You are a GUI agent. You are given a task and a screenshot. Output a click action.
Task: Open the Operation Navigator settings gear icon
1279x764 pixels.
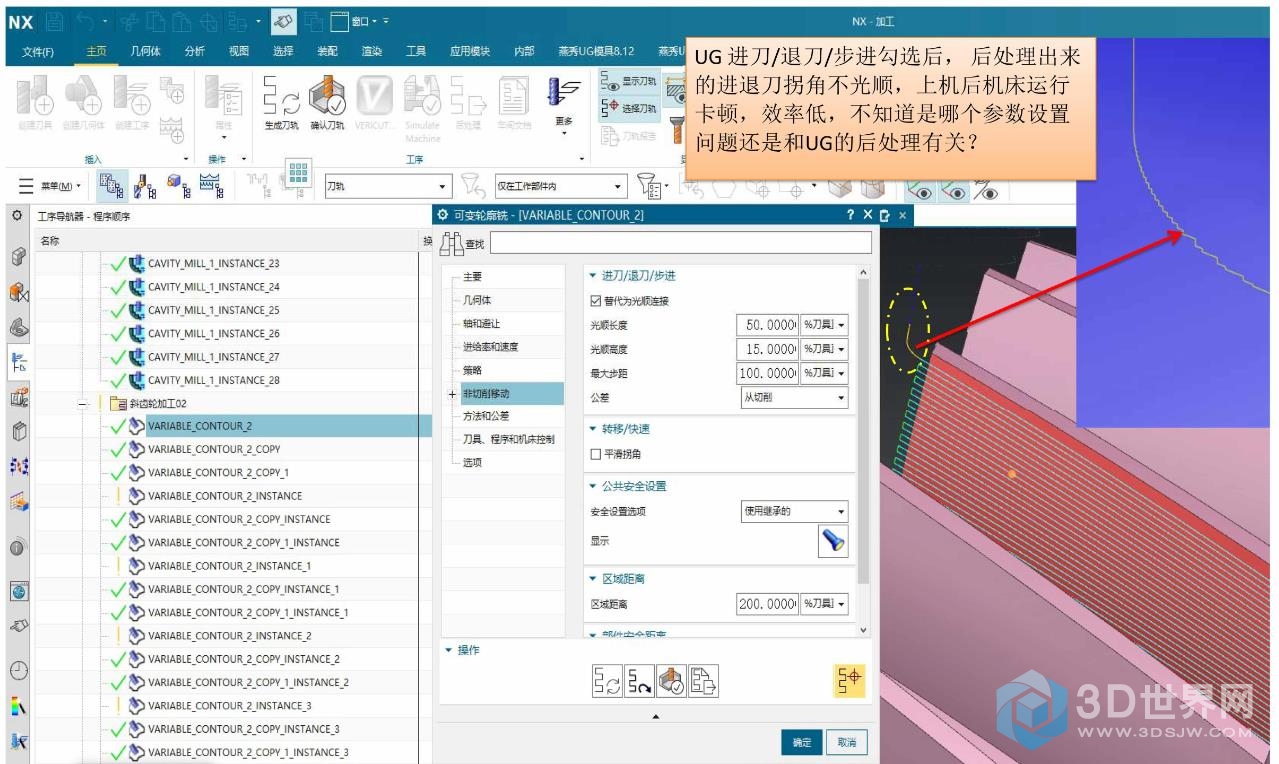(x=17, y=216)
